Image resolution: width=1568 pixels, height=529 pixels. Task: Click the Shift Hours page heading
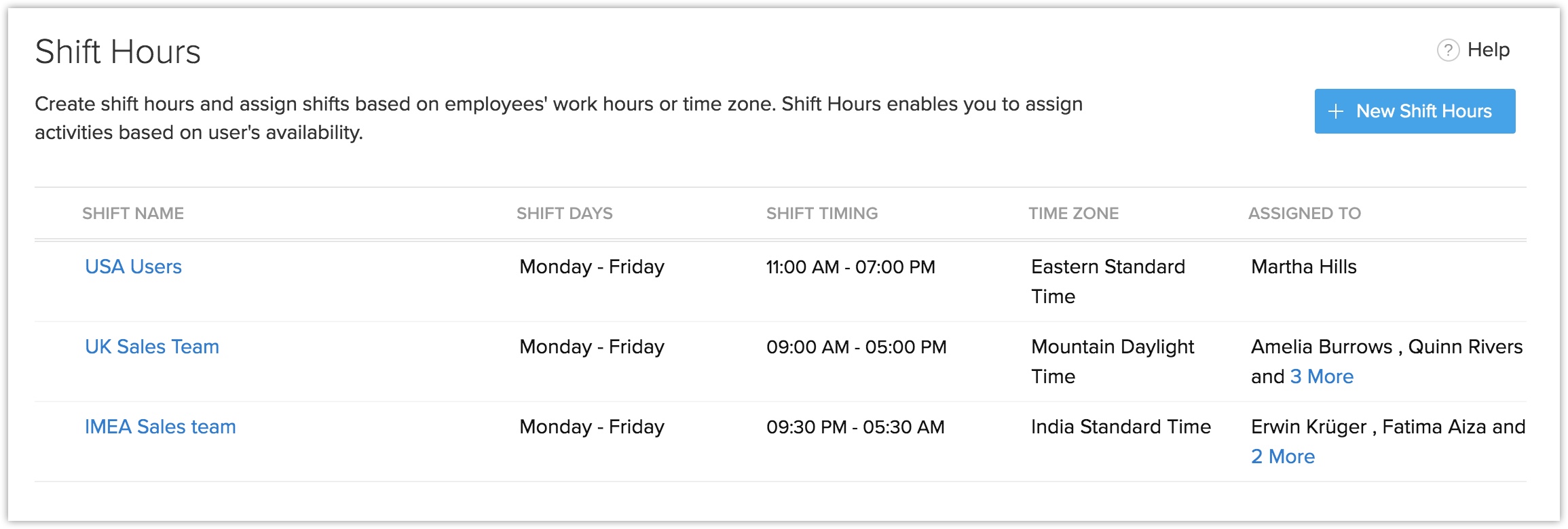117,52
